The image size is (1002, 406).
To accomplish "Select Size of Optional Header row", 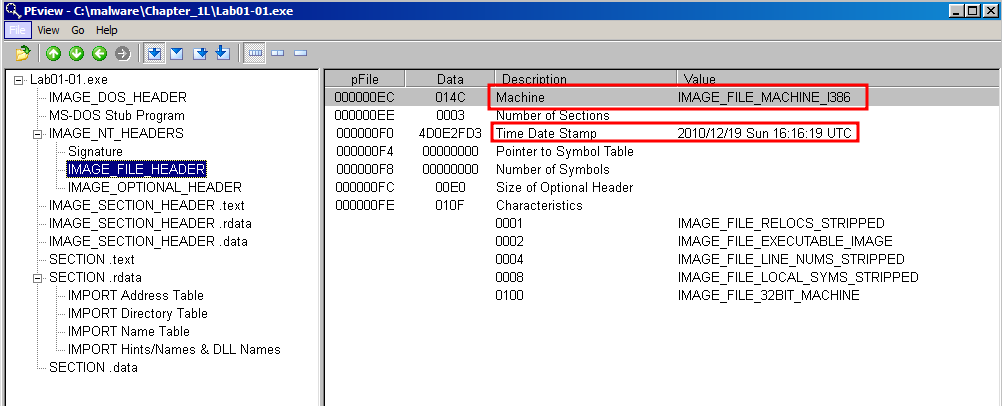I will tap(663, 187).
